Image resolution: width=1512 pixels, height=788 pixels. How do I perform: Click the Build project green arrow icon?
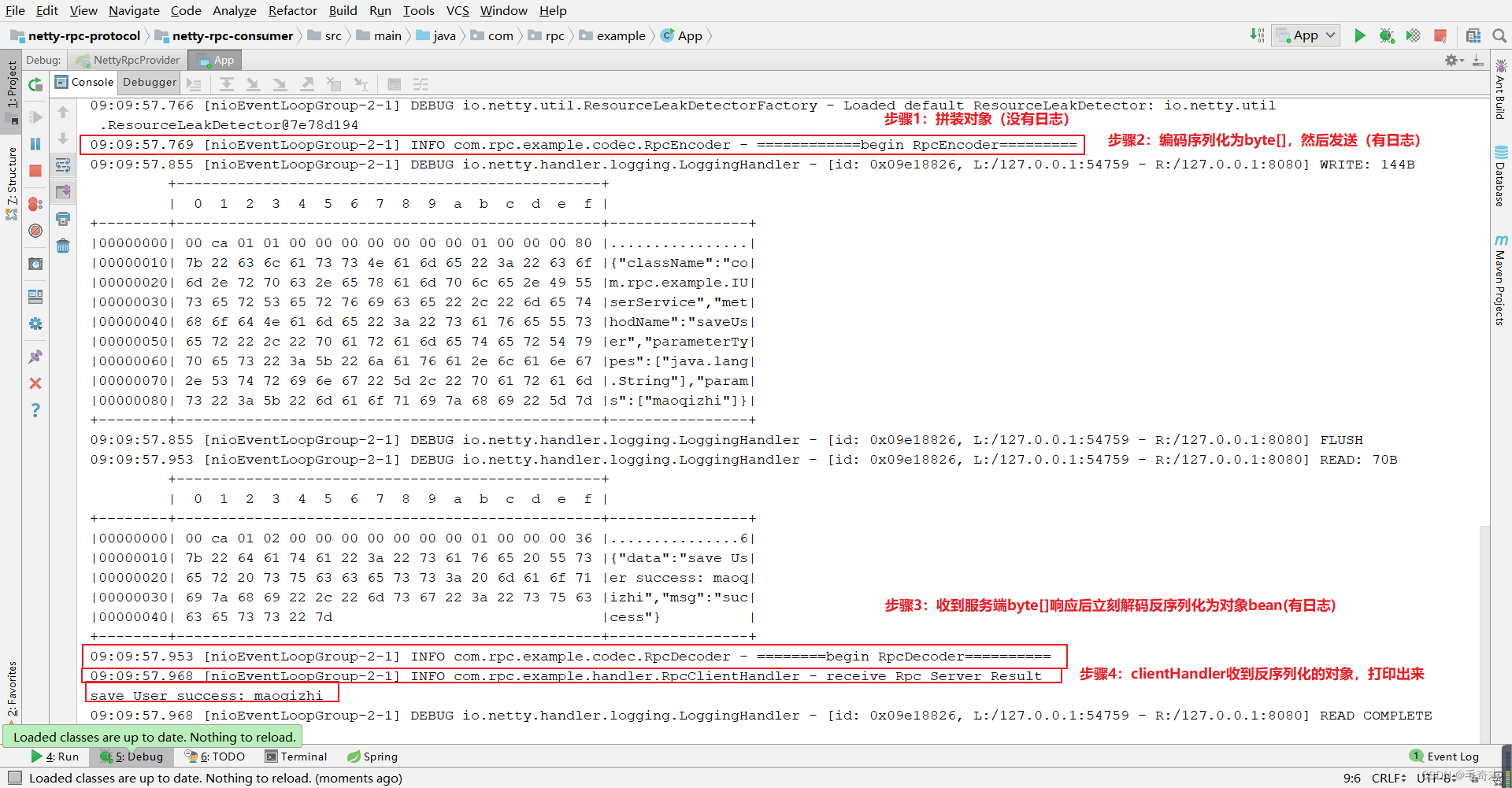tap(1257, 35)
